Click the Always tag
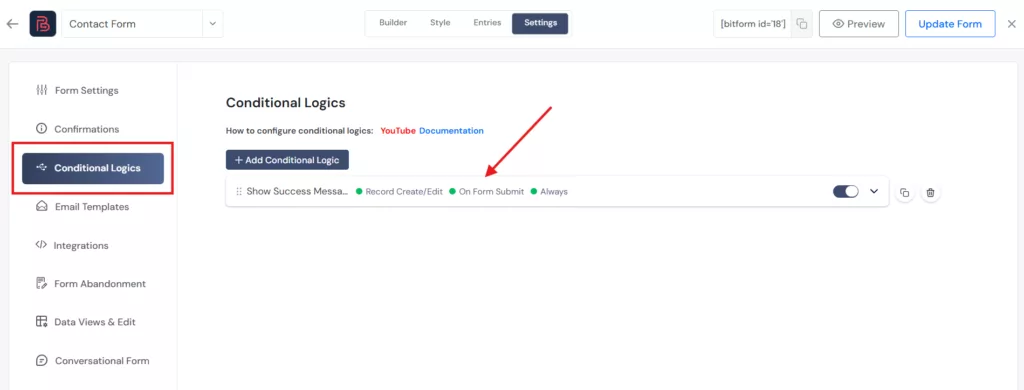Screen dimensions: 1024x390 point(549,192)
